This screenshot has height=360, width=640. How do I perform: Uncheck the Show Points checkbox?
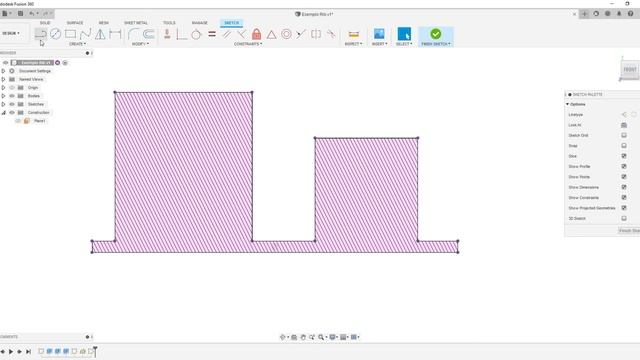624,177
